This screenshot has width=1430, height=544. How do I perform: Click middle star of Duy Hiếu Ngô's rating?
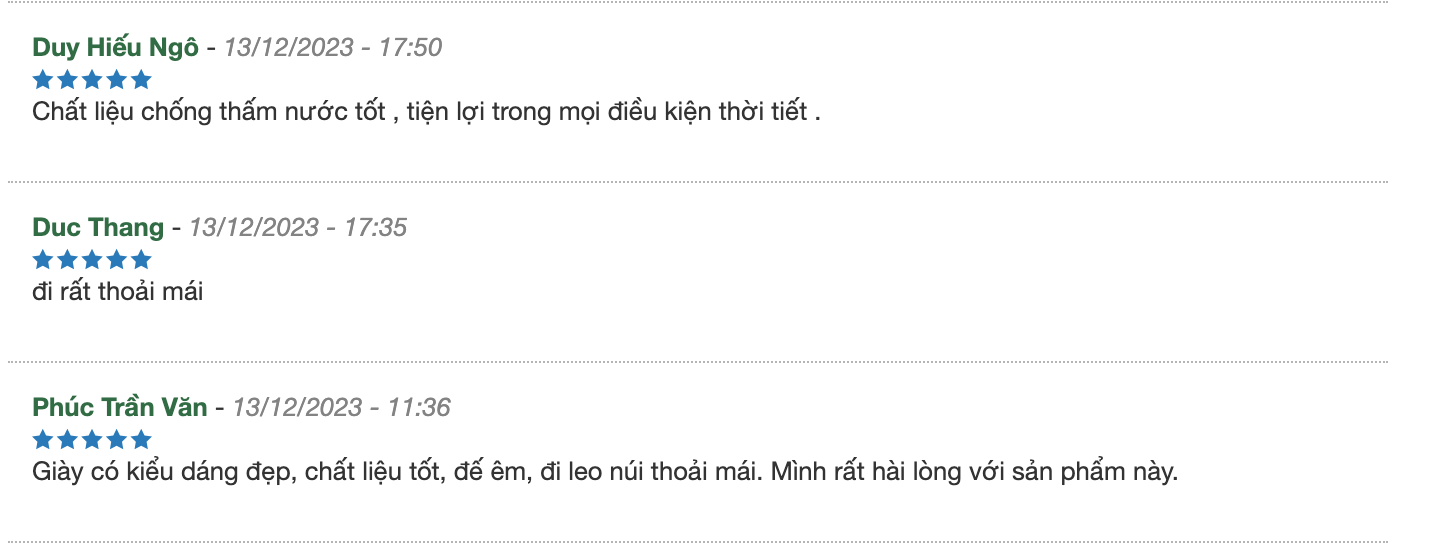click(x=92, y=80)
